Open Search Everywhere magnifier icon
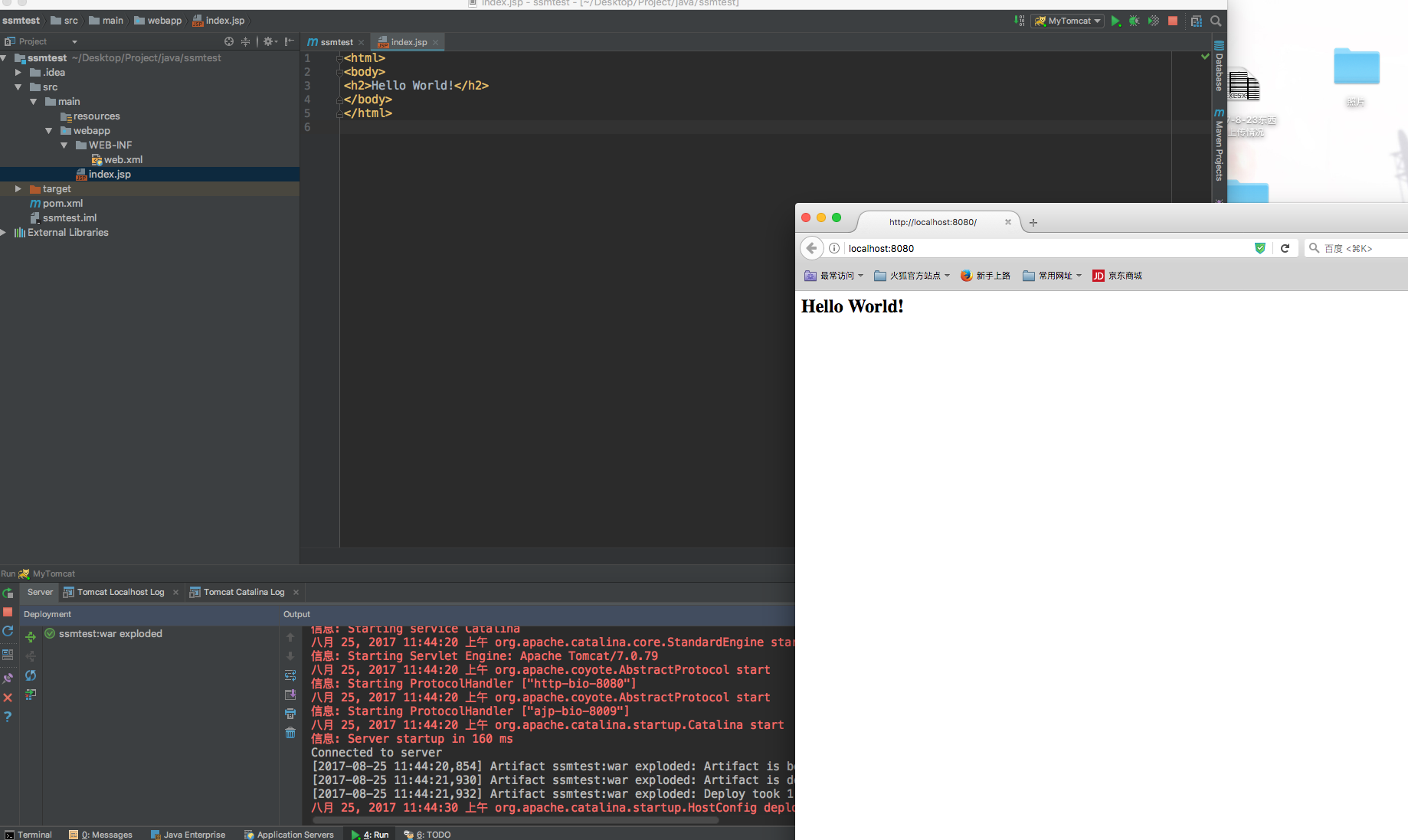Viewport: 1408px width, 840px height. [1216, 21]
